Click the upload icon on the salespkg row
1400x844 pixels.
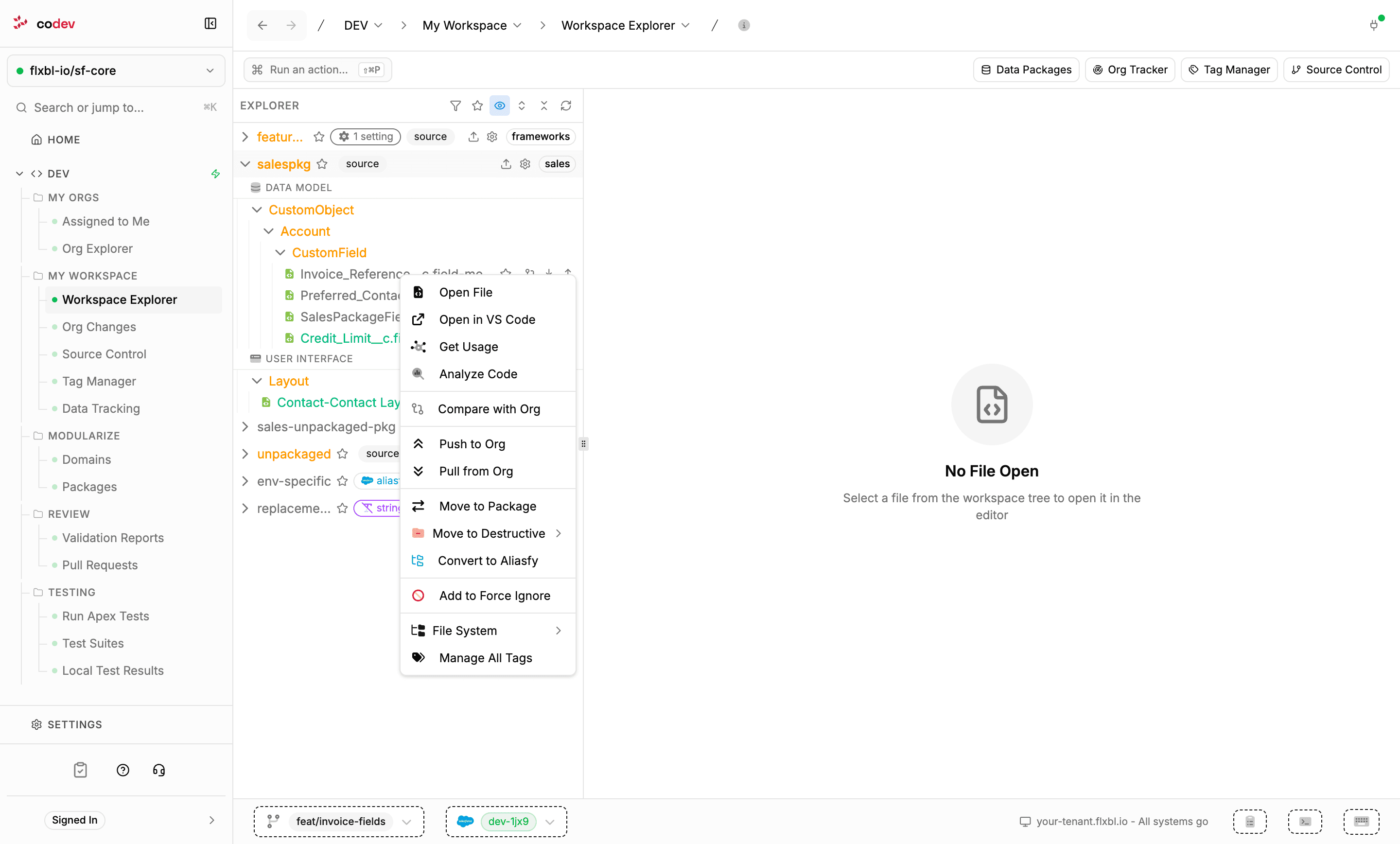[506, 164]
